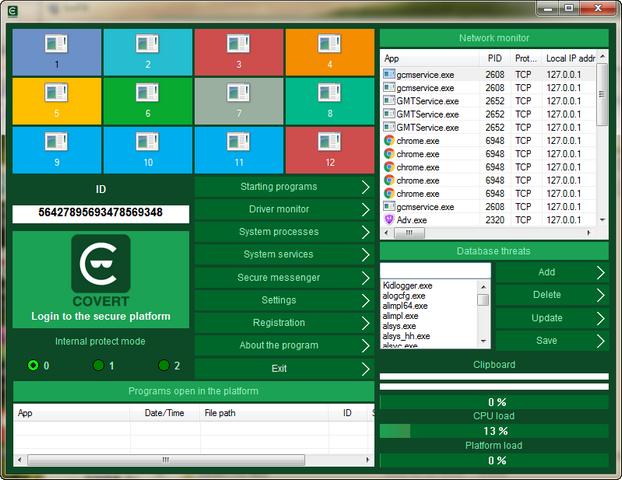Open secure platform tile number 12
Screen dimensions: 622x480
click(330, 150)
